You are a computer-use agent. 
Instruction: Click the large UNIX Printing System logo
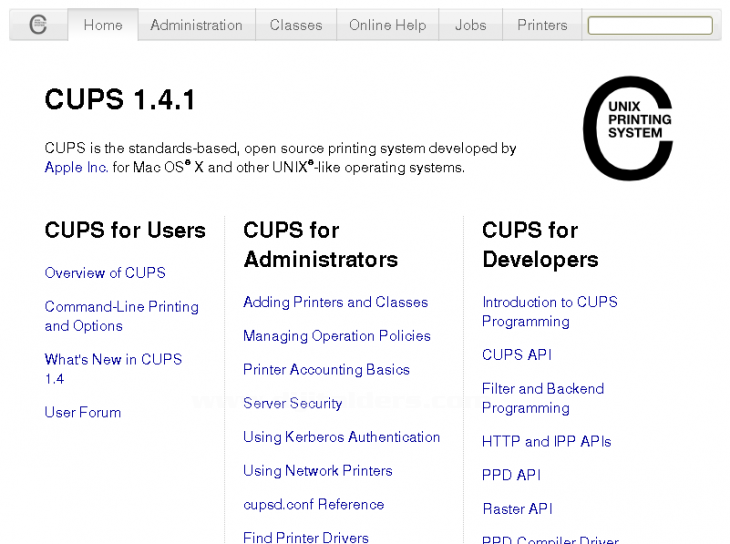click(x=628, y=129)
